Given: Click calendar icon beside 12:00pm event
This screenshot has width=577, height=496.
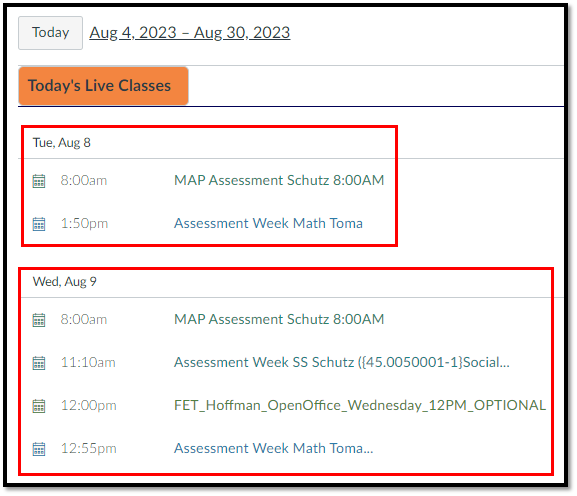Looking at the screenshot, I should [x=39, y=406].
